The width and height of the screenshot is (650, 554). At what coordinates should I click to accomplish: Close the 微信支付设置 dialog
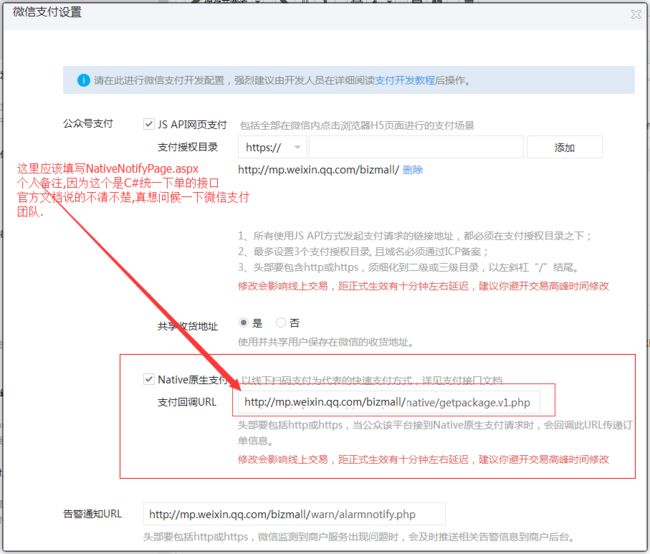[x=635, y=15]
